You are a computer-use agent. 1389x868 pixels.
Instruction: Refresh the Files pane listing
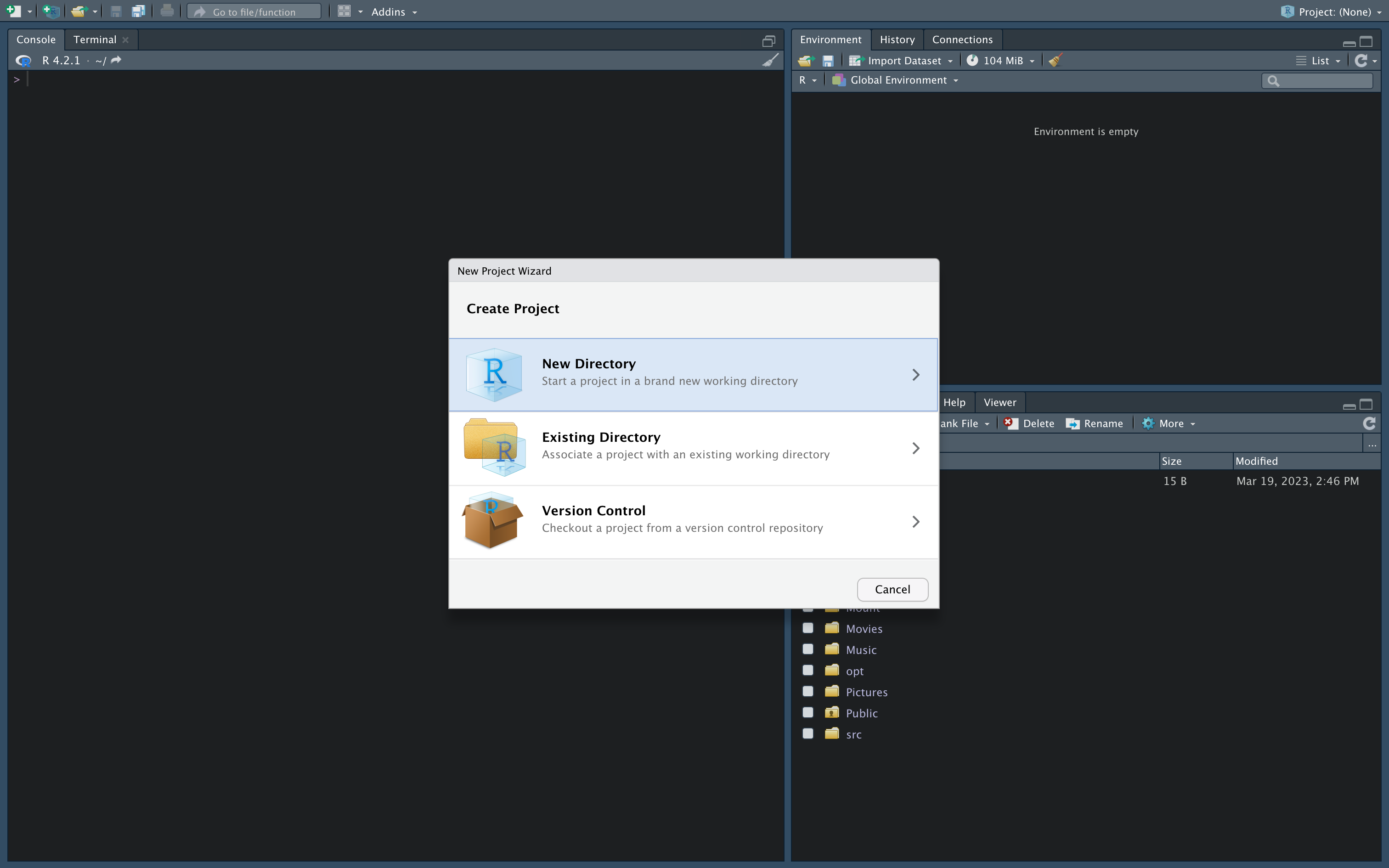tap(1369, 423)
